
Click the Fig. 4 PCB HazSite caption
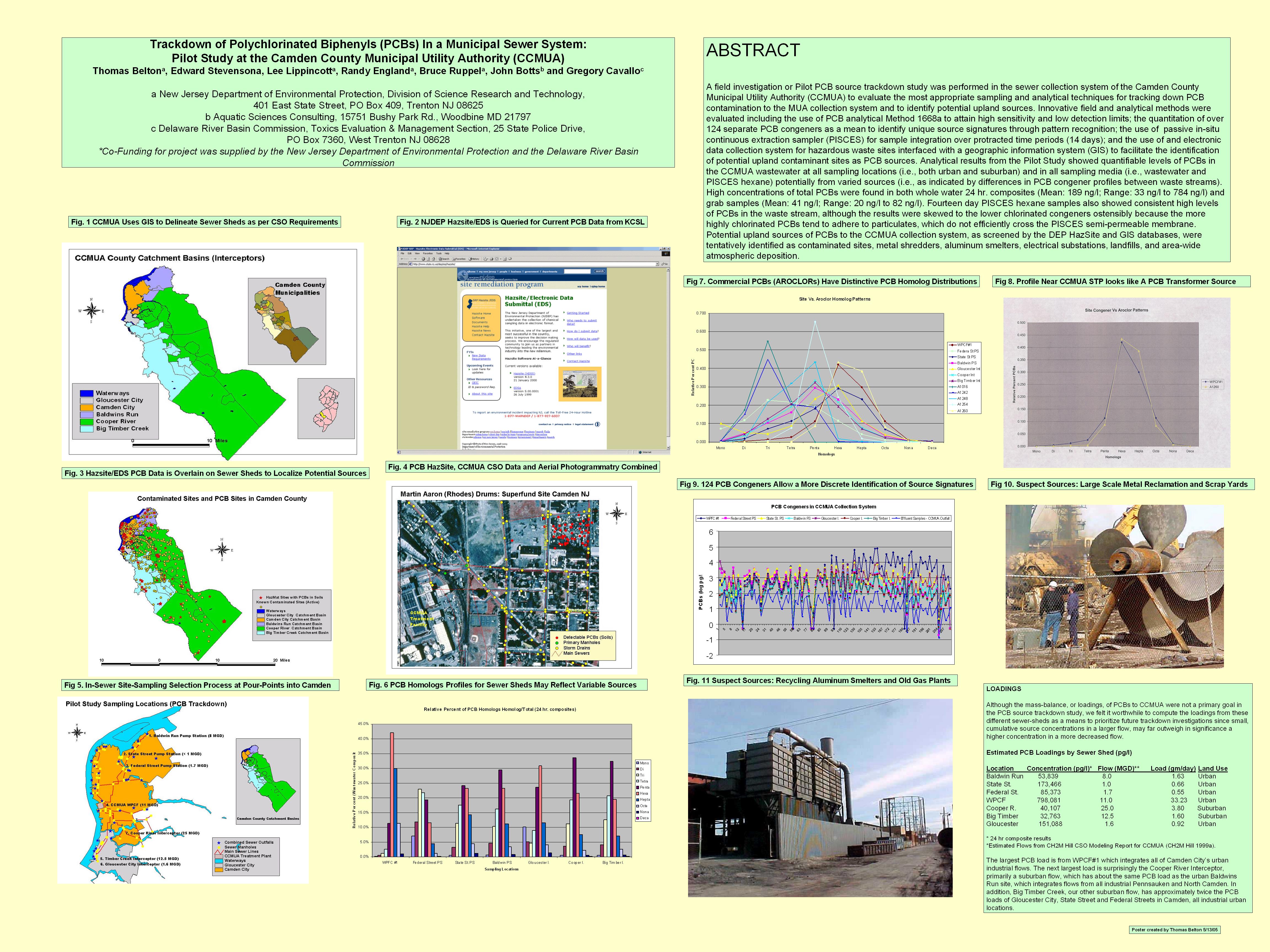pyautogui.click(x=522, y=467)
